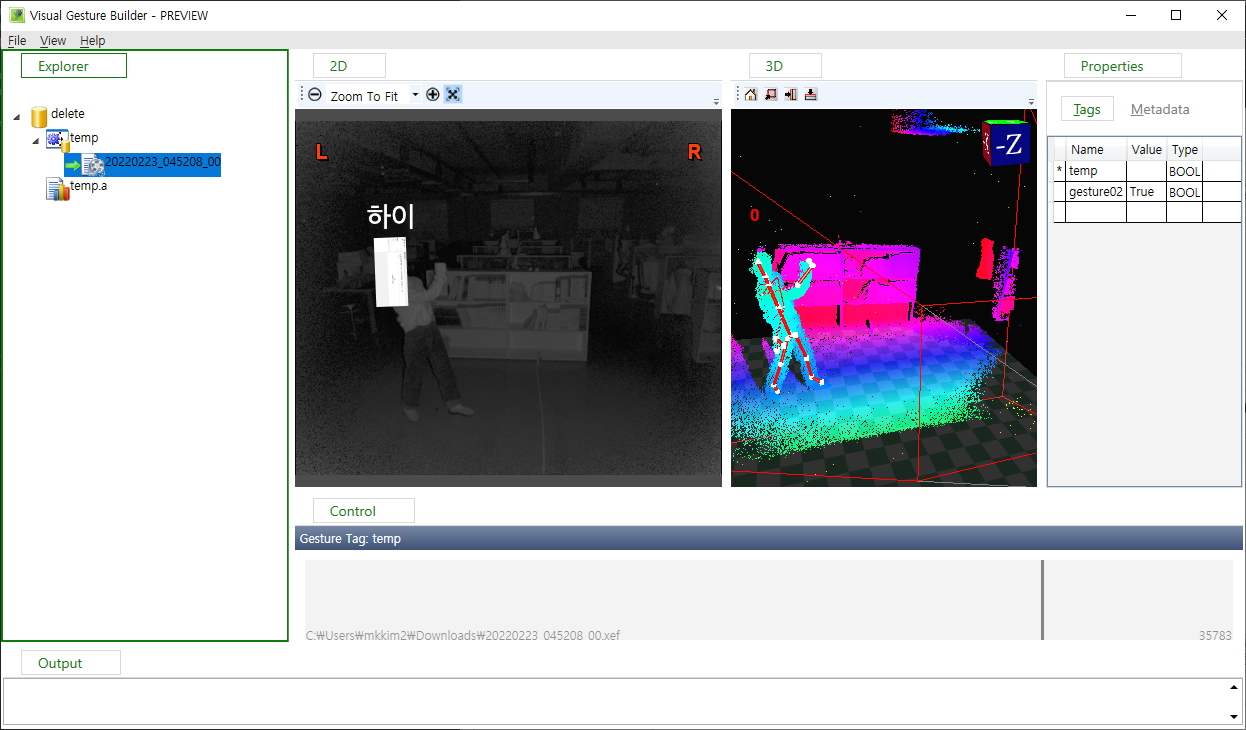Toggle the fit-to-window zoom icon

click(x=453, y=95)
